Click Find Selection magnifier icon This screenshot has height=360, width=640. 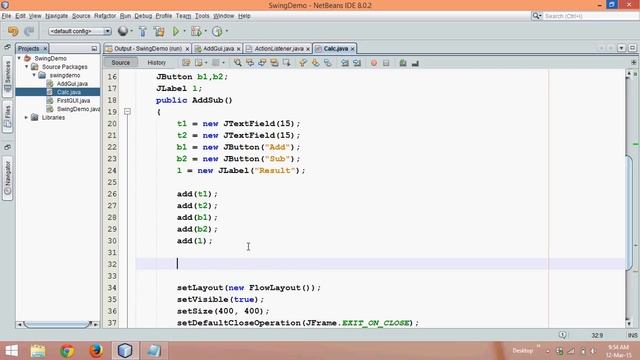click(x=237, y=63)
